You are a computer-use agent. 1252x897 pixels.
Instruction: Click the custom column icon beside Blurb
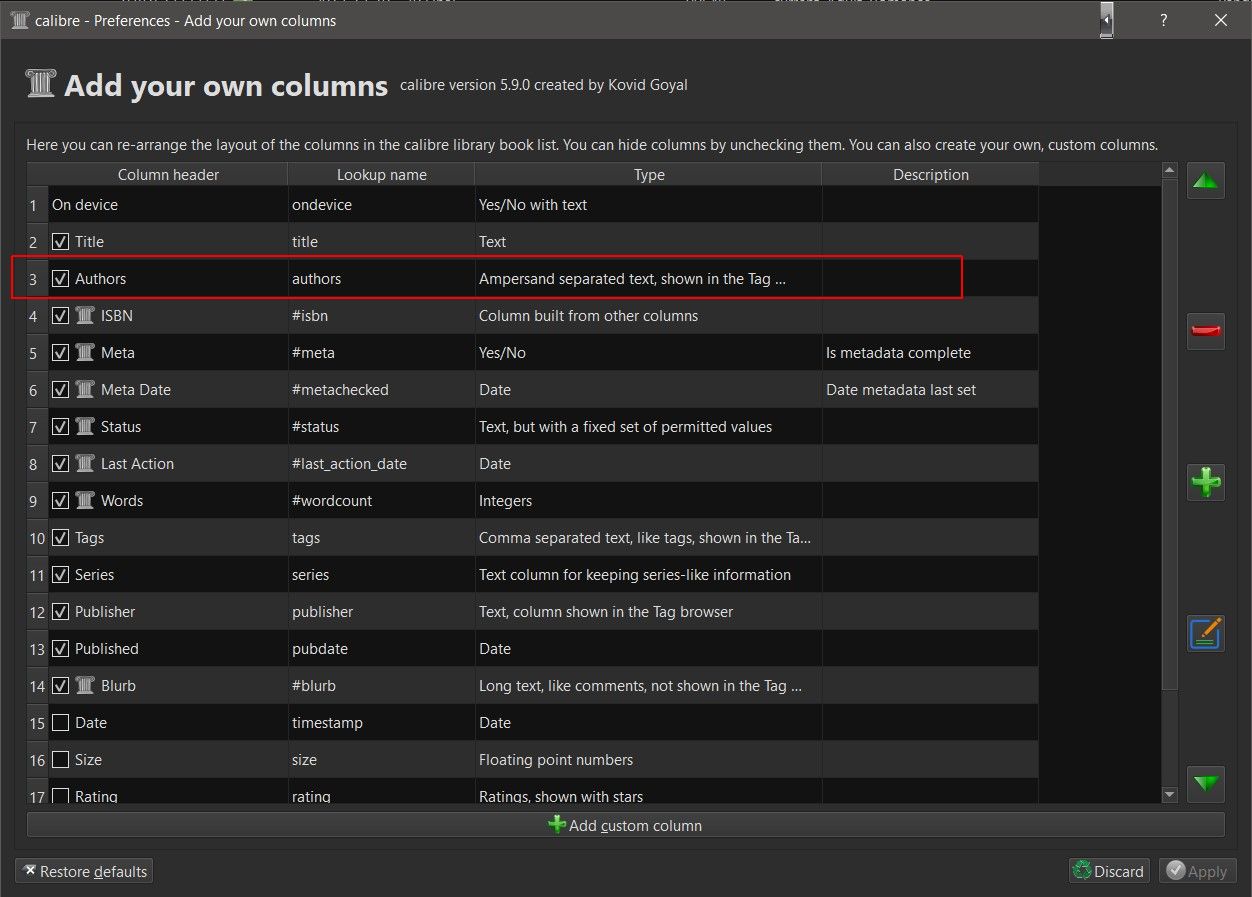coord(86,686)
